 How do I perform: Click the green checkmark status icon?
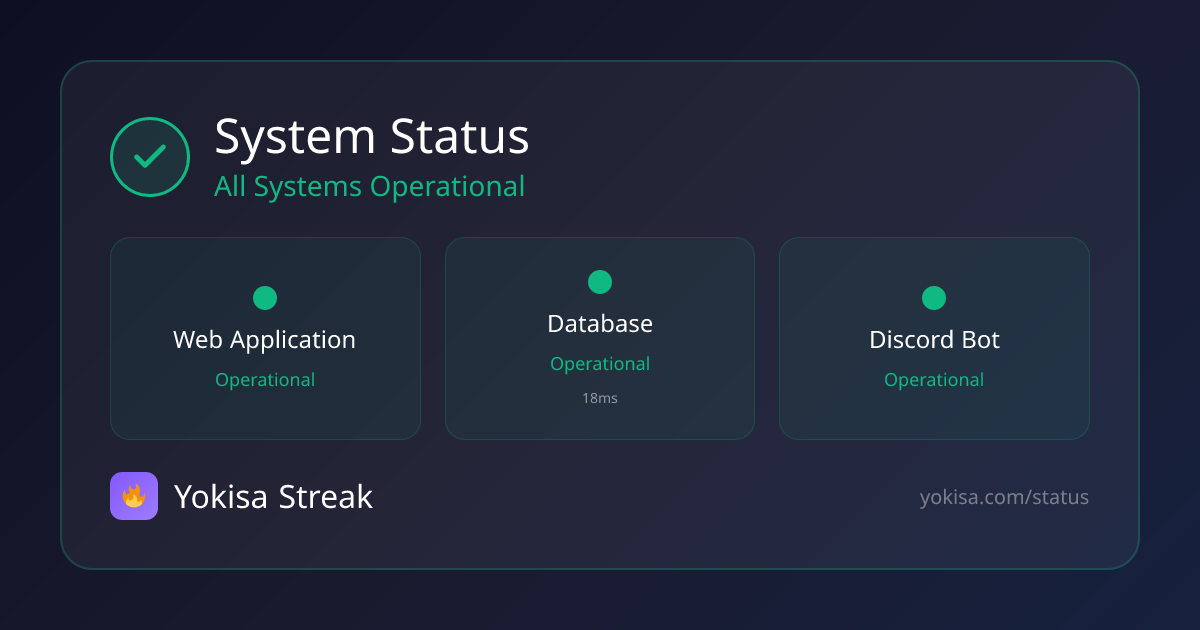click(x=150, y=157)
